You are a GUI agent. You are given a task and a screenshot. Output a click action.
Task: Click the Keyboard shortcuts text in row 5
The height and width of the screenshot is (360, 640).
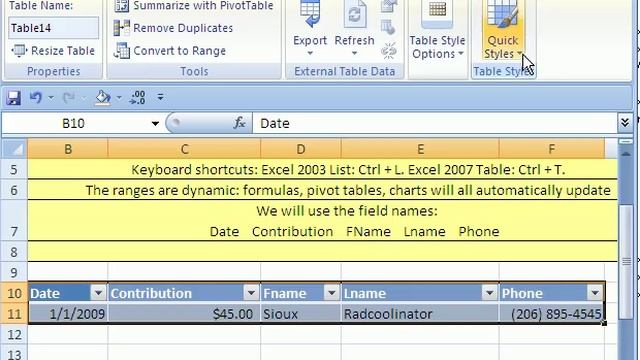(348, 169)
